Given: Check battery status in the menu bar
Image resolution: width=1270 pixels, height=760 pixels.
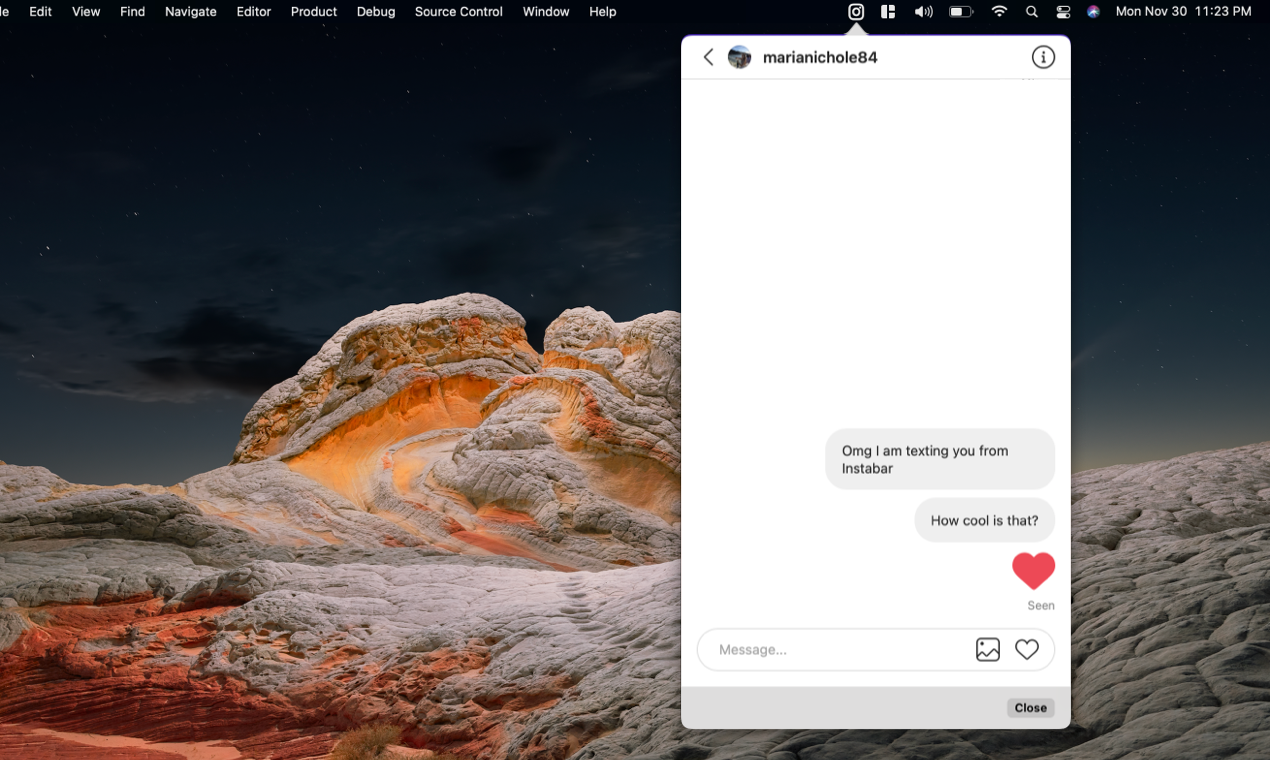Looking at the screenshot, I should click(961, 11).
